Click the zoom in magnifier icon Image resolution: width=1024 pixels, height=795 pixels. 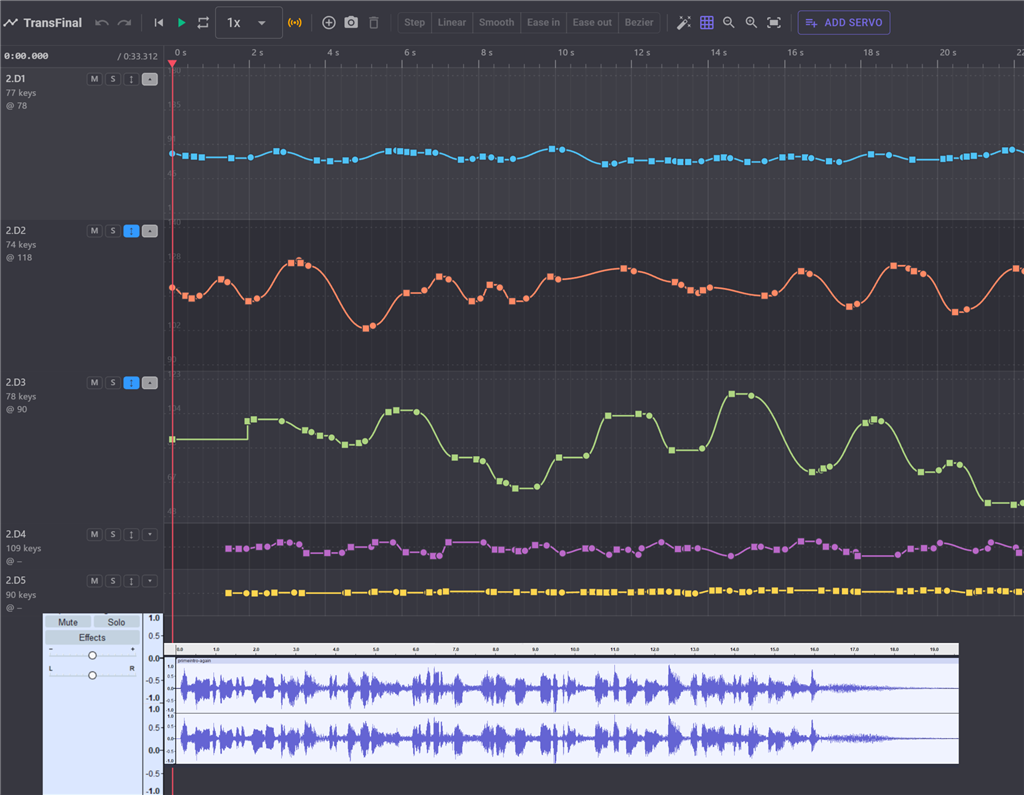(x=751, y=23)
